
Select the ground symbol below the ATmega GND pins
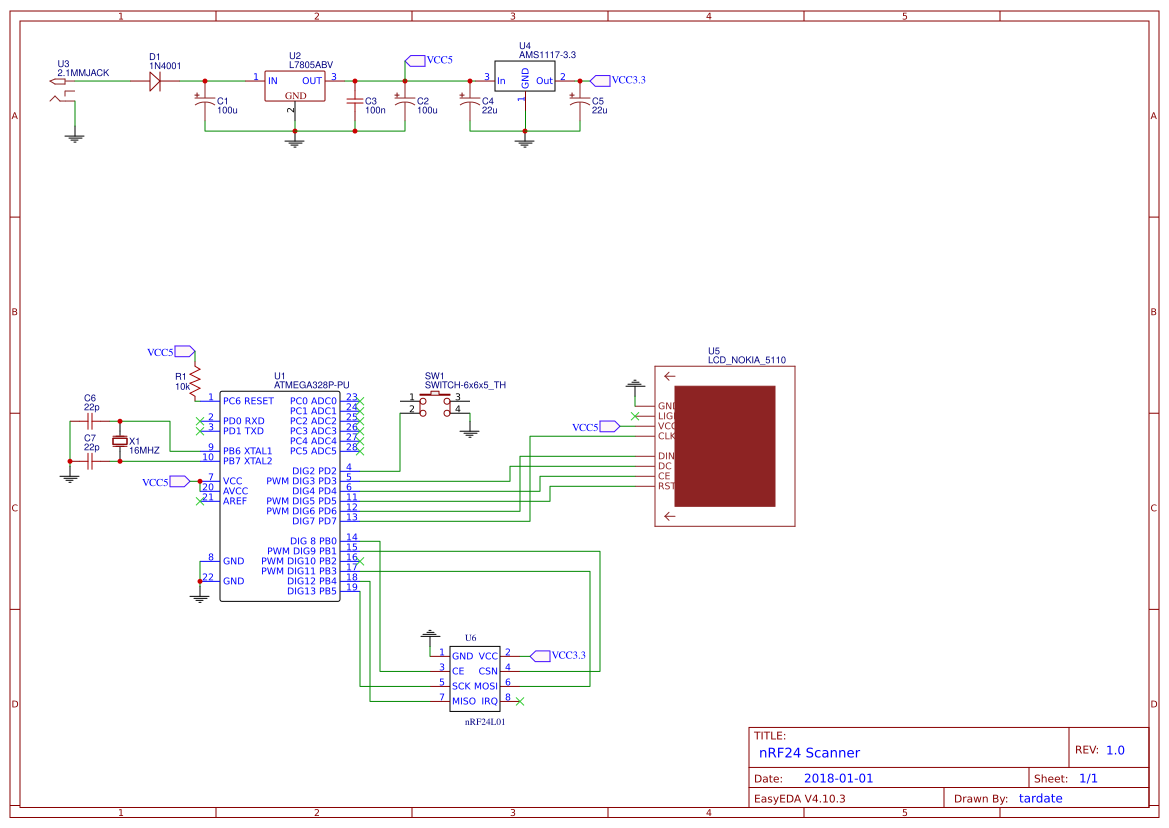(200, 597)
